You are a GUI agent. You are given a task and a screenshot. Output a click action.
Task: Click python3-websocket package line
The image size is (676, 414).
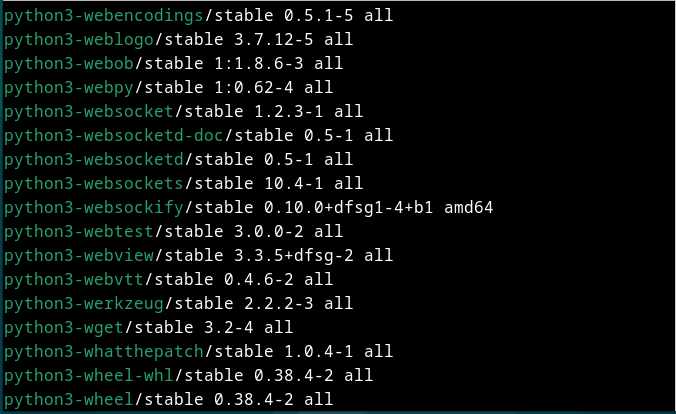[x=183, y=112]
